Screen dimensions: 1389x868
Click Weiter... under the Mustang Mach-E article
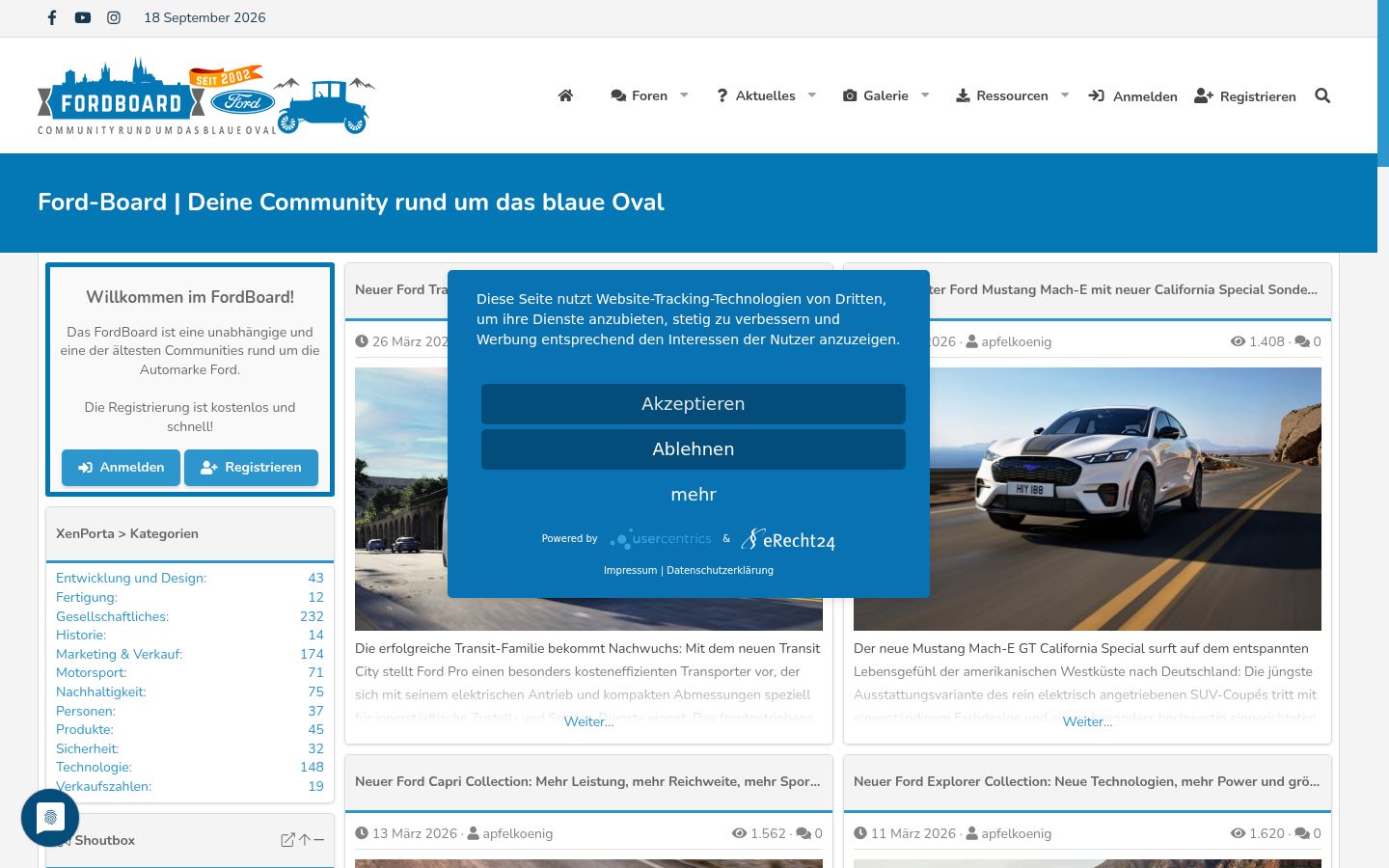coord(1087,721)
